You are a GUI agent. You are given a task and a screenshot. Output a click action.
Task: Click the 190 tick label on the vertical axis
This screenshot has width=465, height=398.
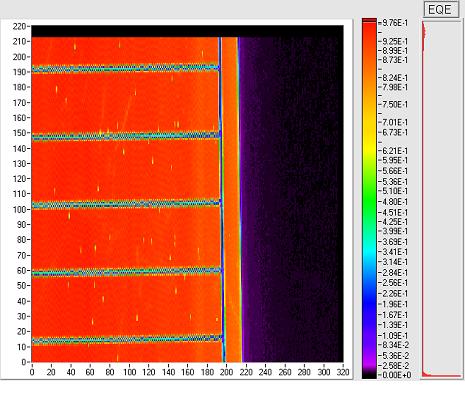coord(20,72)
